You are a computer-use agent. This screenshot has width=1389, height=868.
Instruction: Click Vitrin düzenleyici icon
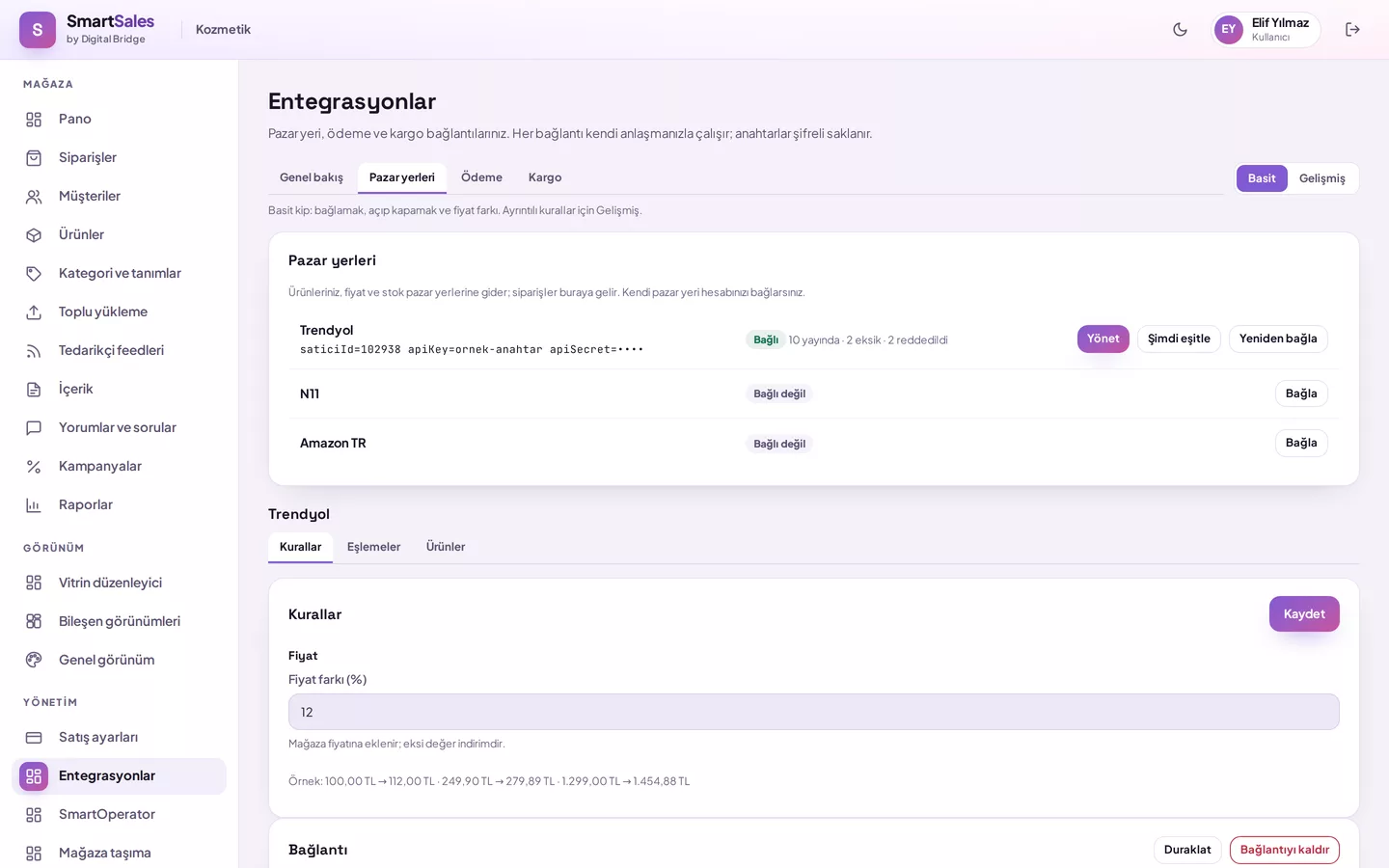point(34,583)
